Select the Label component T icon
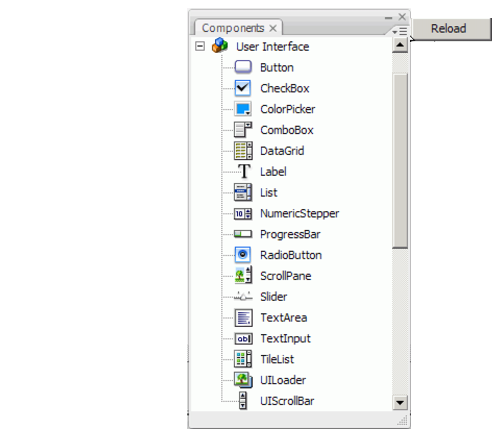 pyautogui.click(x=244, y=171)
